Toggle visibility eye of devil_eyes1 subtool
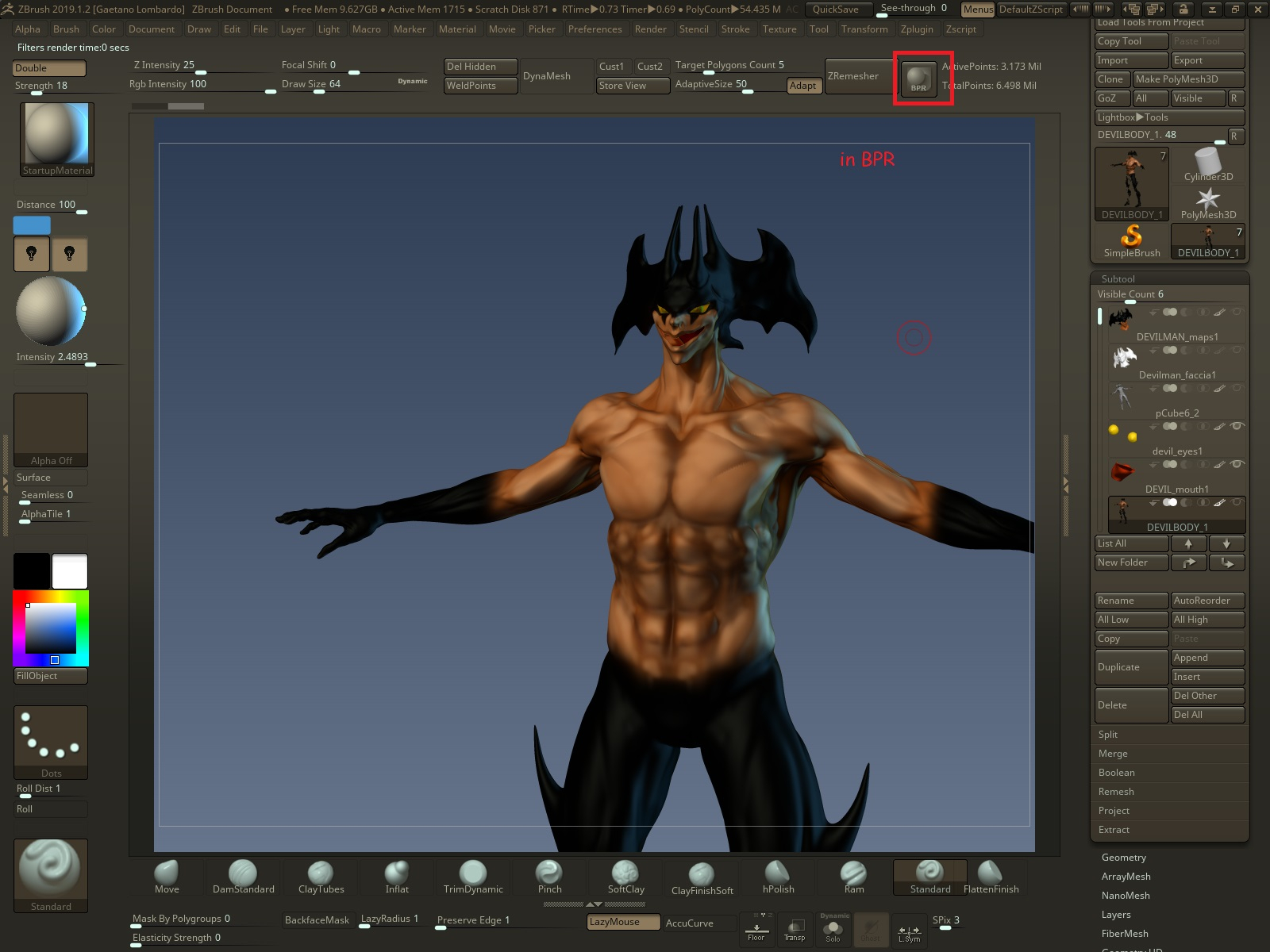 [x=1237, y=426]
